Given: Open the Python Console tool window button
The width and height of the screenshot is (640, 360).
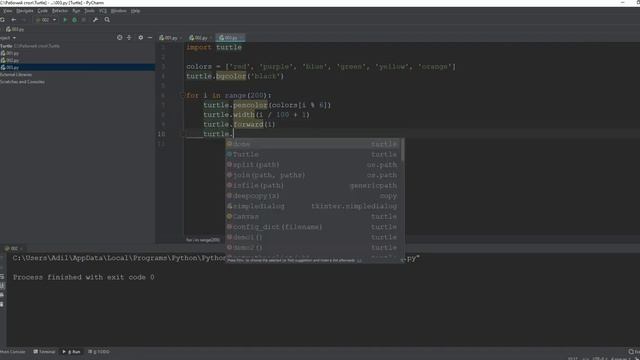Looking at the screenshot, I should pos(13,352).
